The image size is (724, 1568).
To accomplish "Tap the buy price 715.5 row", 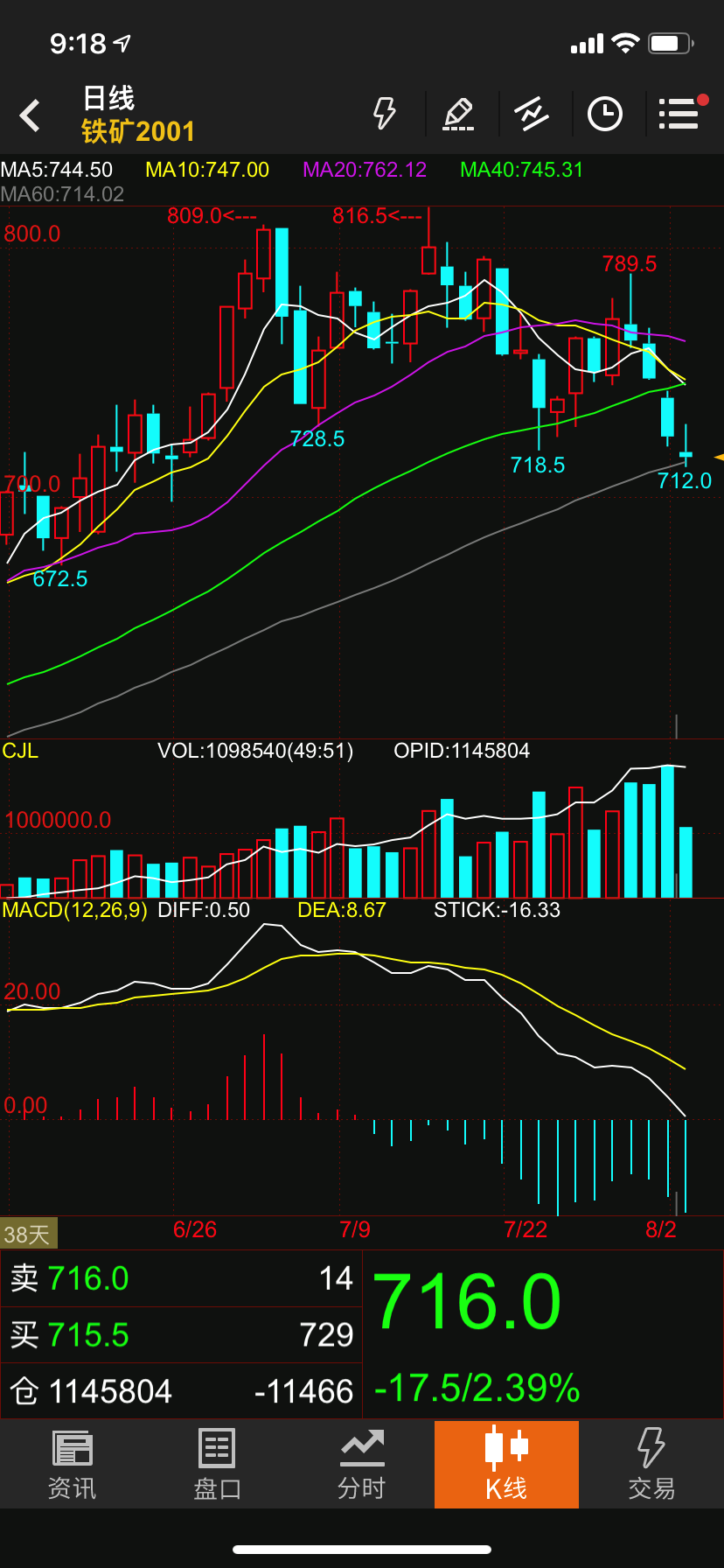I will 181,1335.
